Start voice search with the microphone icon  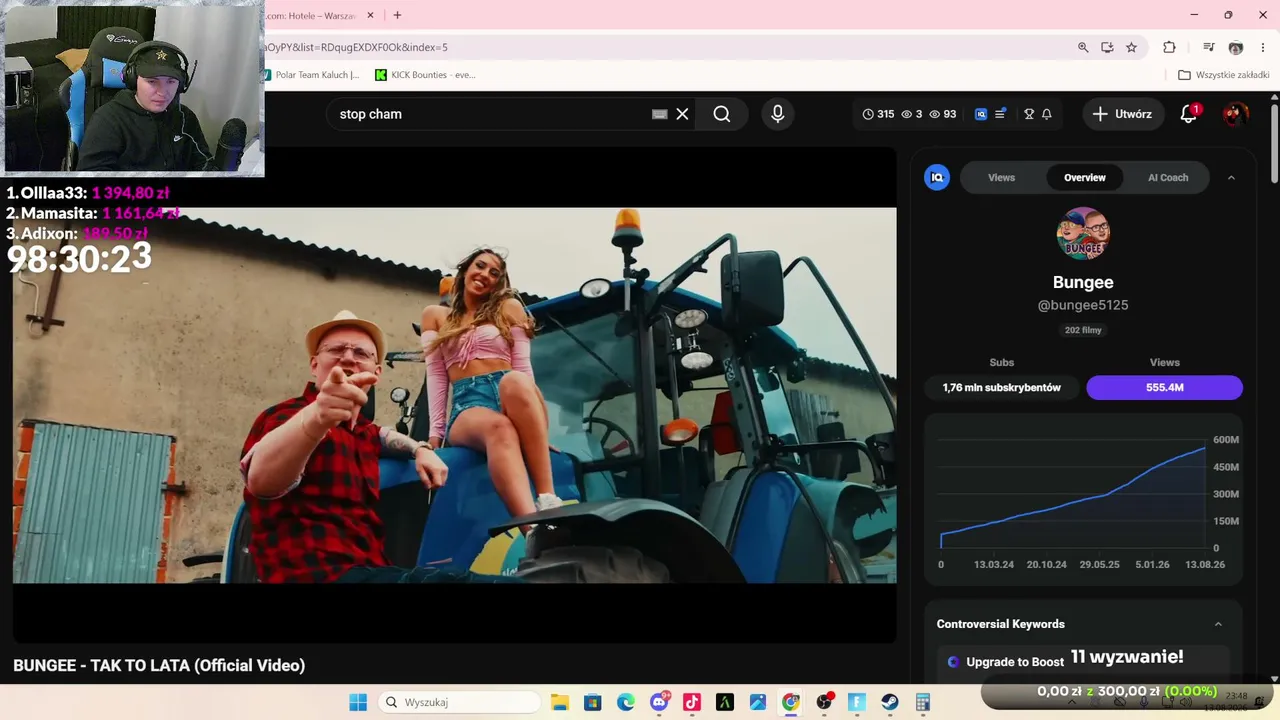(777, 114)
